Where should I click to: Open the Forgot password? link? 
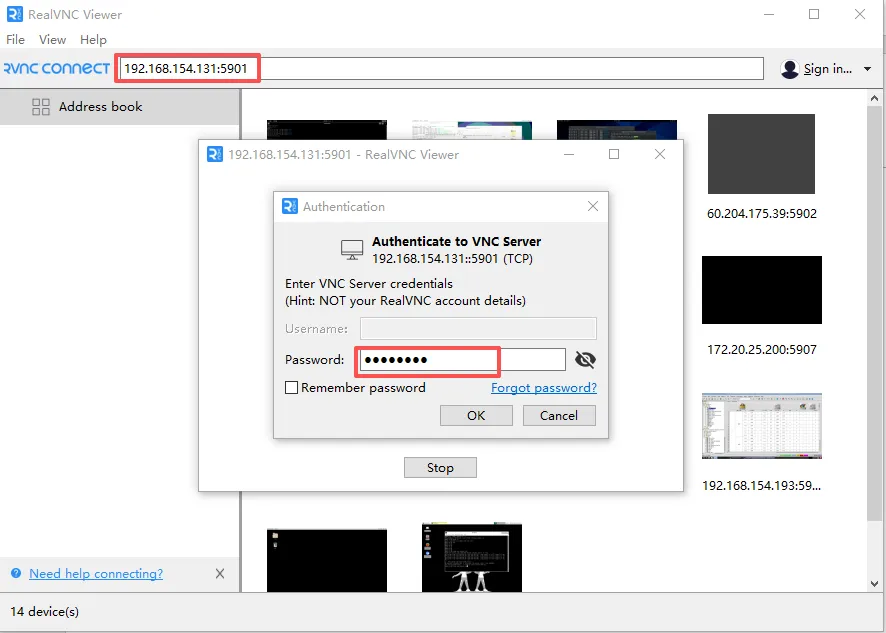click(544, 388)
